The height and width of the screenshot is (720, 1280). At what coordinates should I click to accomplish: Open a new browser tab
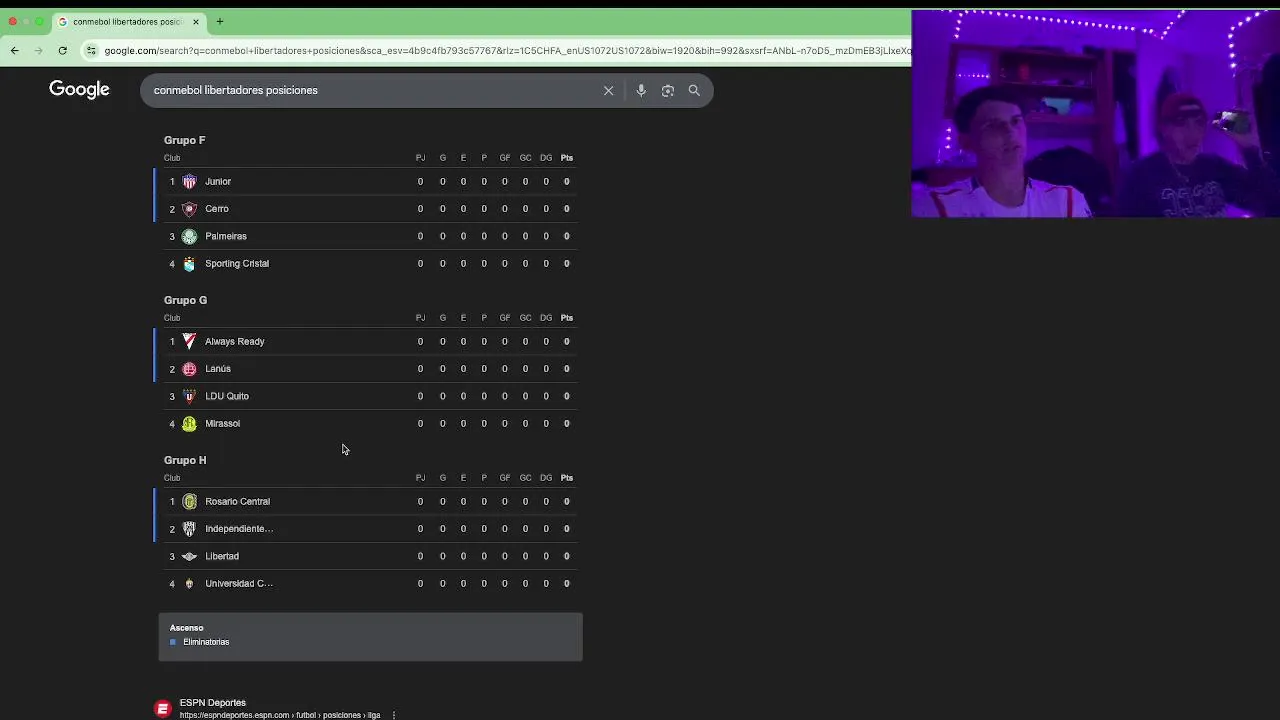(220, 21)
